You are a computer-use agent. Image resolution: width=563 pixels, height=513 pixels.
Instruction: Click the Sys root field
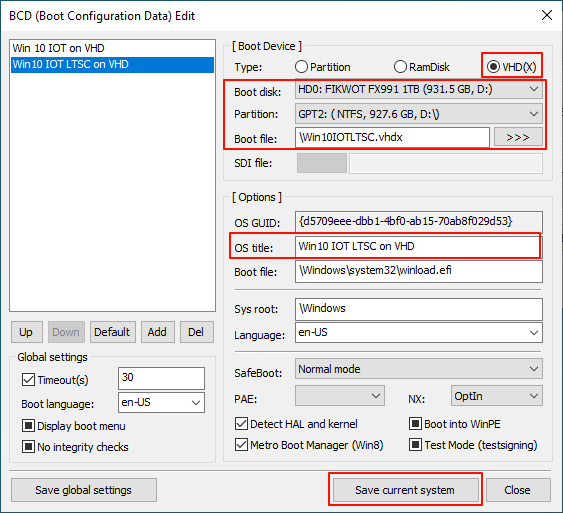click(419, 309)
